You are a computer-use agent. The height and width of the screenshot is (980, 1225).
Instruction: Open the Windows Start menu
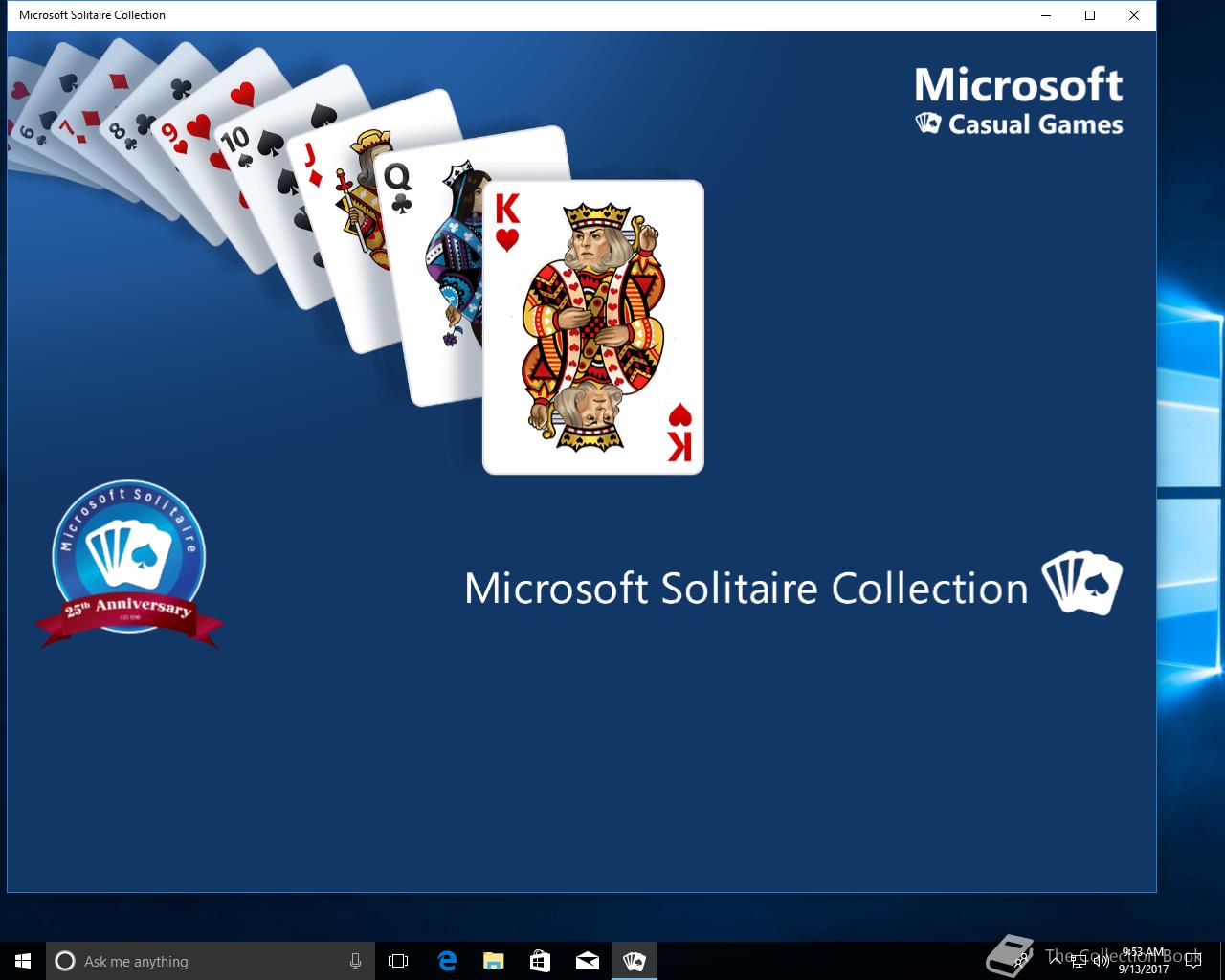(x=23, y=961)
